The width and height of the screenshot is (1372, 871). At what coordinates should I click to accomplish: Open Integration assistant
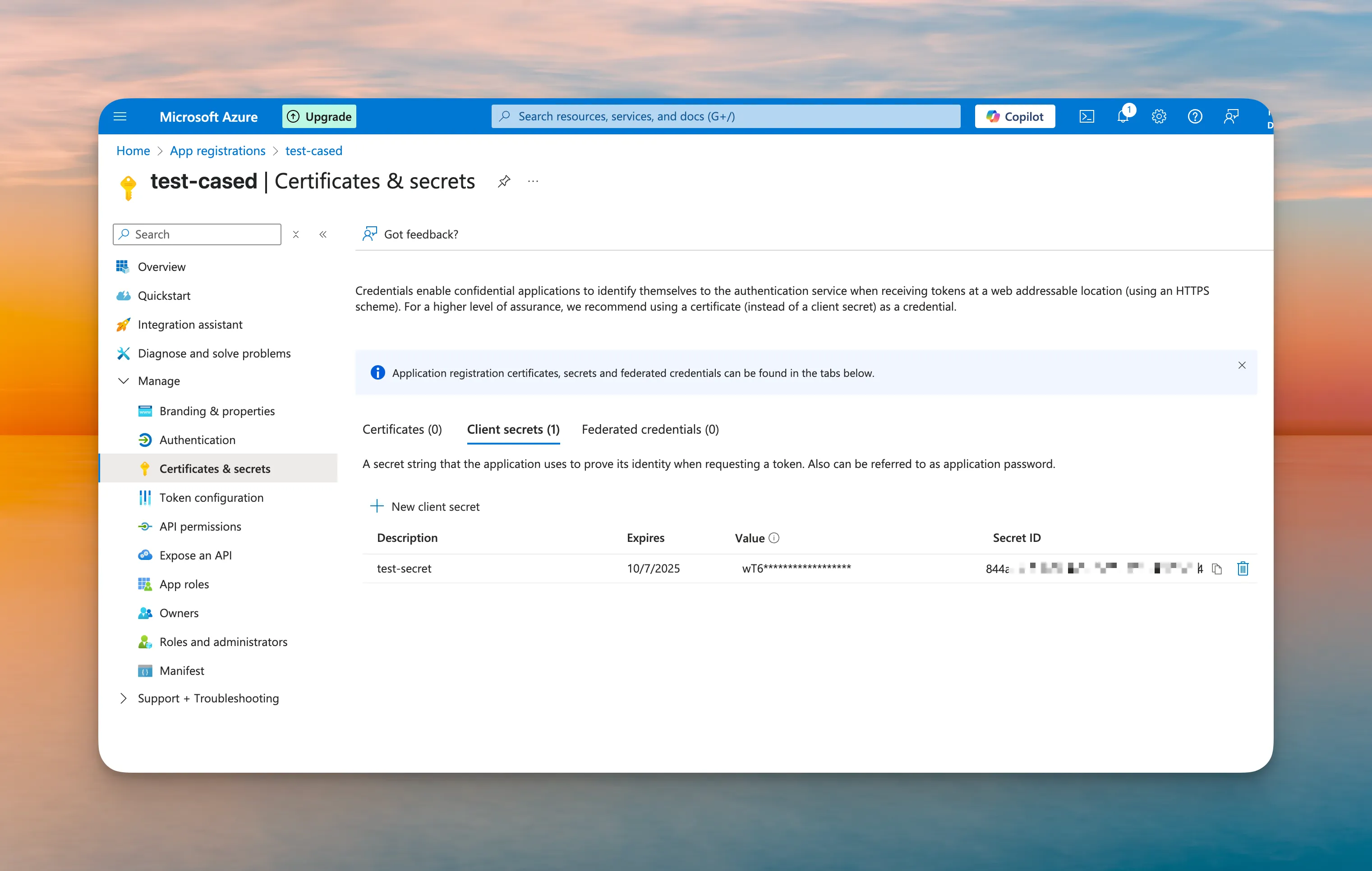[x=190, y=324]
